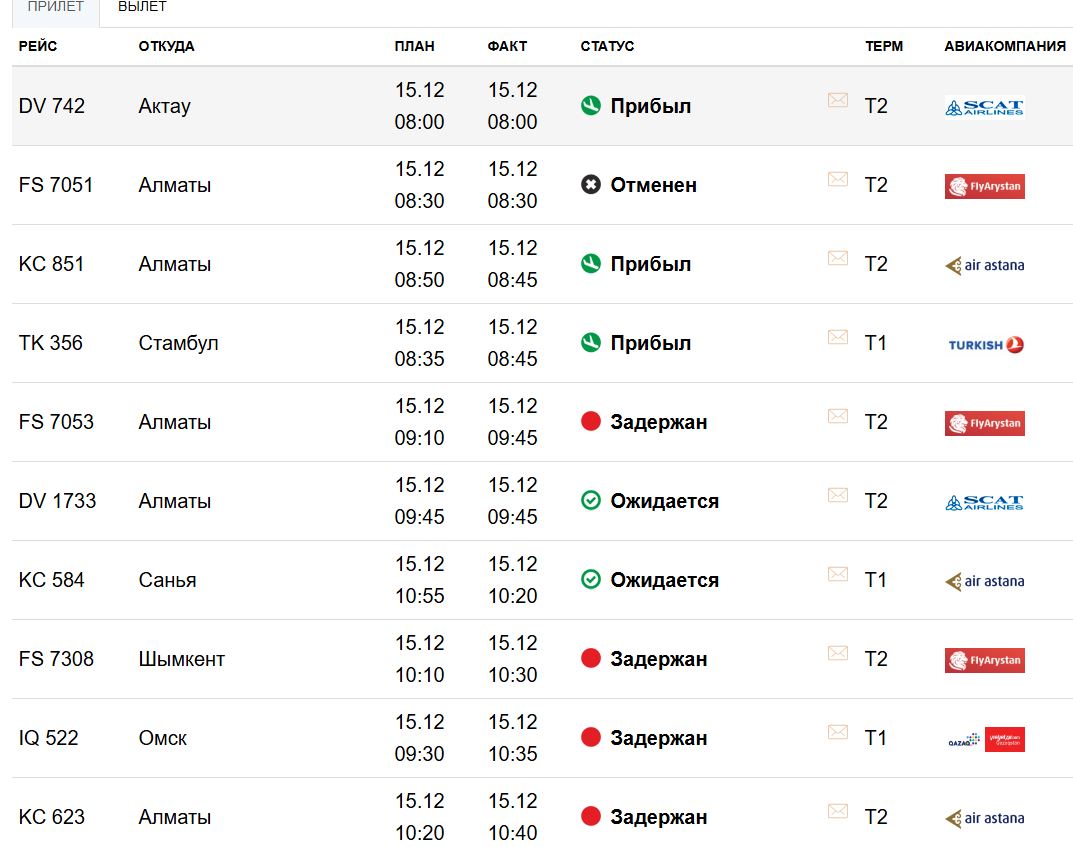Click the red delayed icon for FS 7053
1073x847 pixels.
[591, 422]
